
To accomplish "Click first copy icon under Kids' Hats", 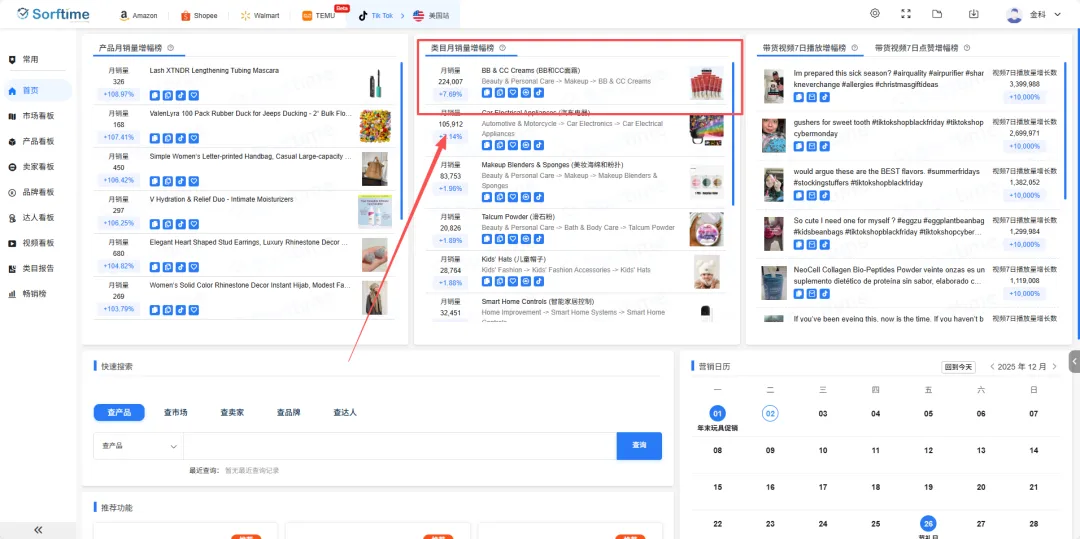I will [486, 282].
